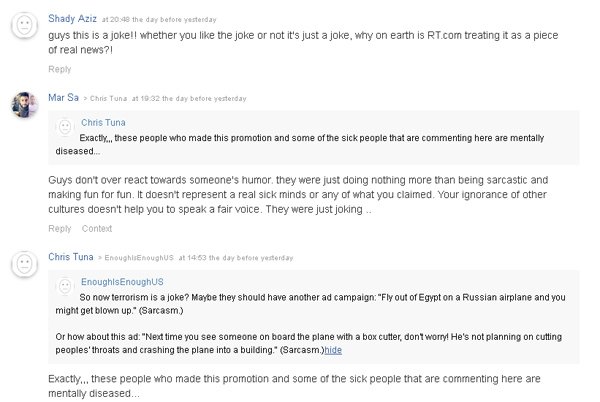The height and width of the screenshot is (402, 600).
Task: Open EnoughIsEnoughUS name inside the quote box
Action: [121, 283]
